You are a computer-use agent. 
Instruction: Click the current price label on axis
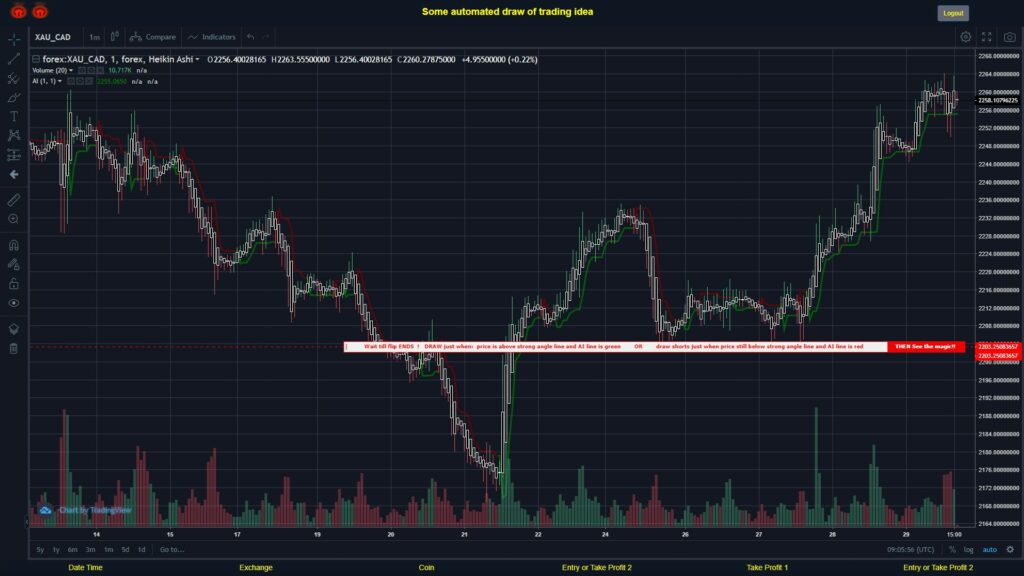point(999,101)
